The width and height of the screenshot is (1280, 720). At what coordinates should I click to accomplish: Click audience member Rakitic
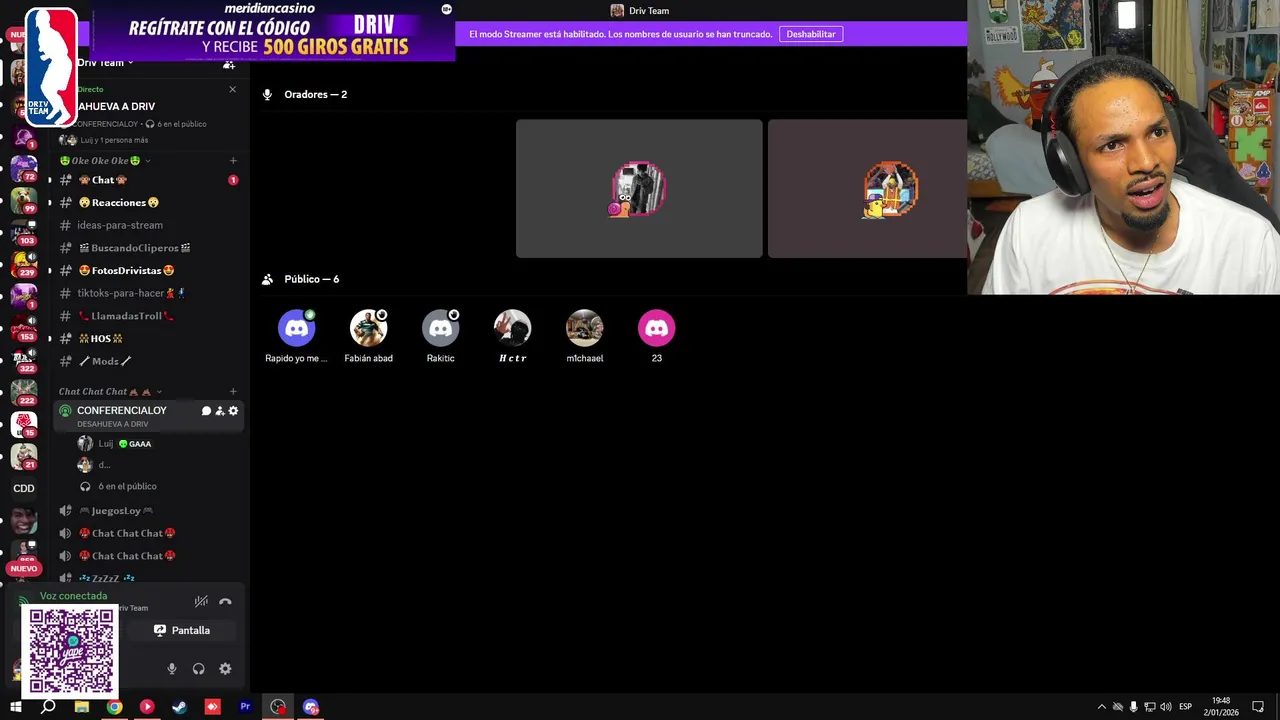[440, 337]
